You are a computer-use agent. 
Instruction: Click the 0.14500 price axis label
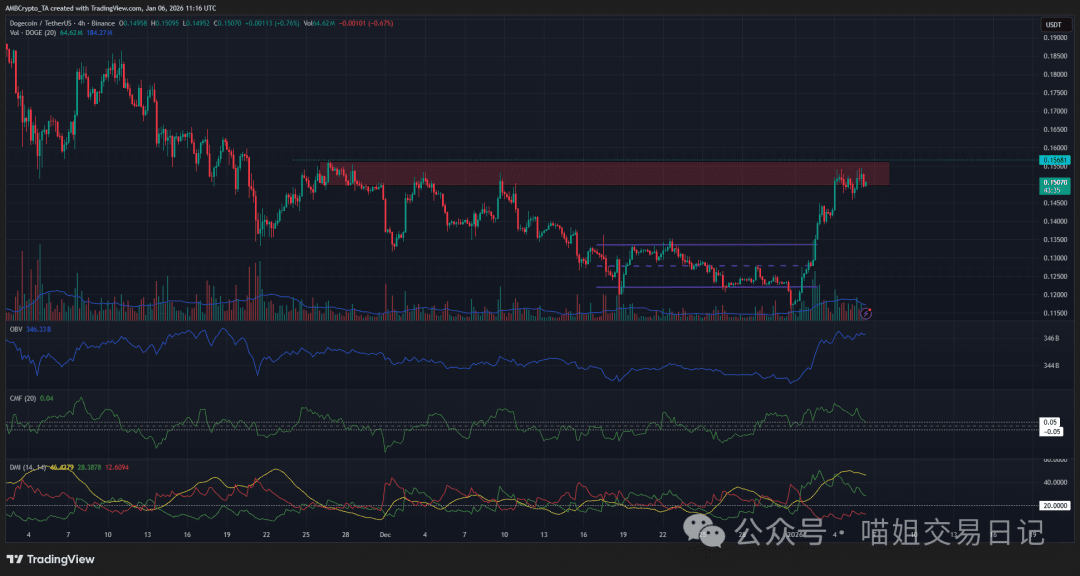click(1054, 203)
